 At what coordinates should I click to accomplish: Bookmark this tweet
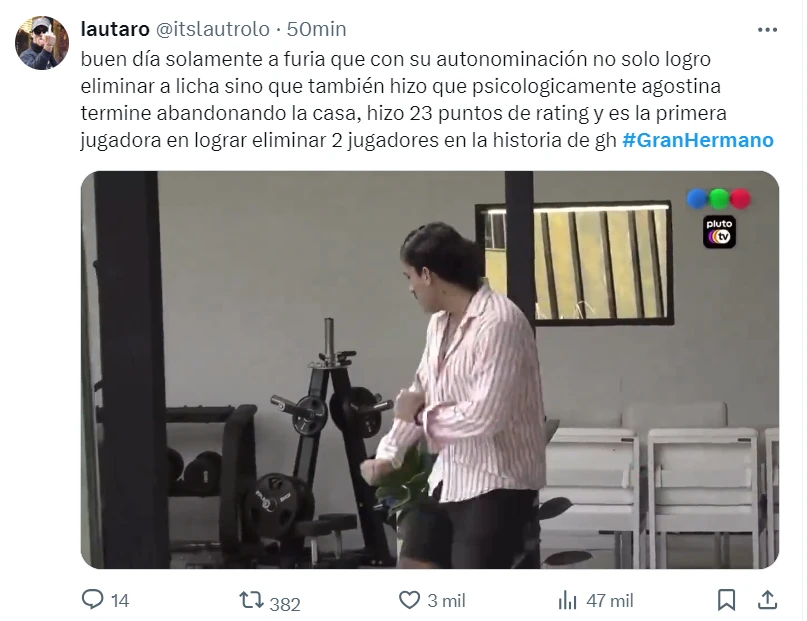coord(726,600)
